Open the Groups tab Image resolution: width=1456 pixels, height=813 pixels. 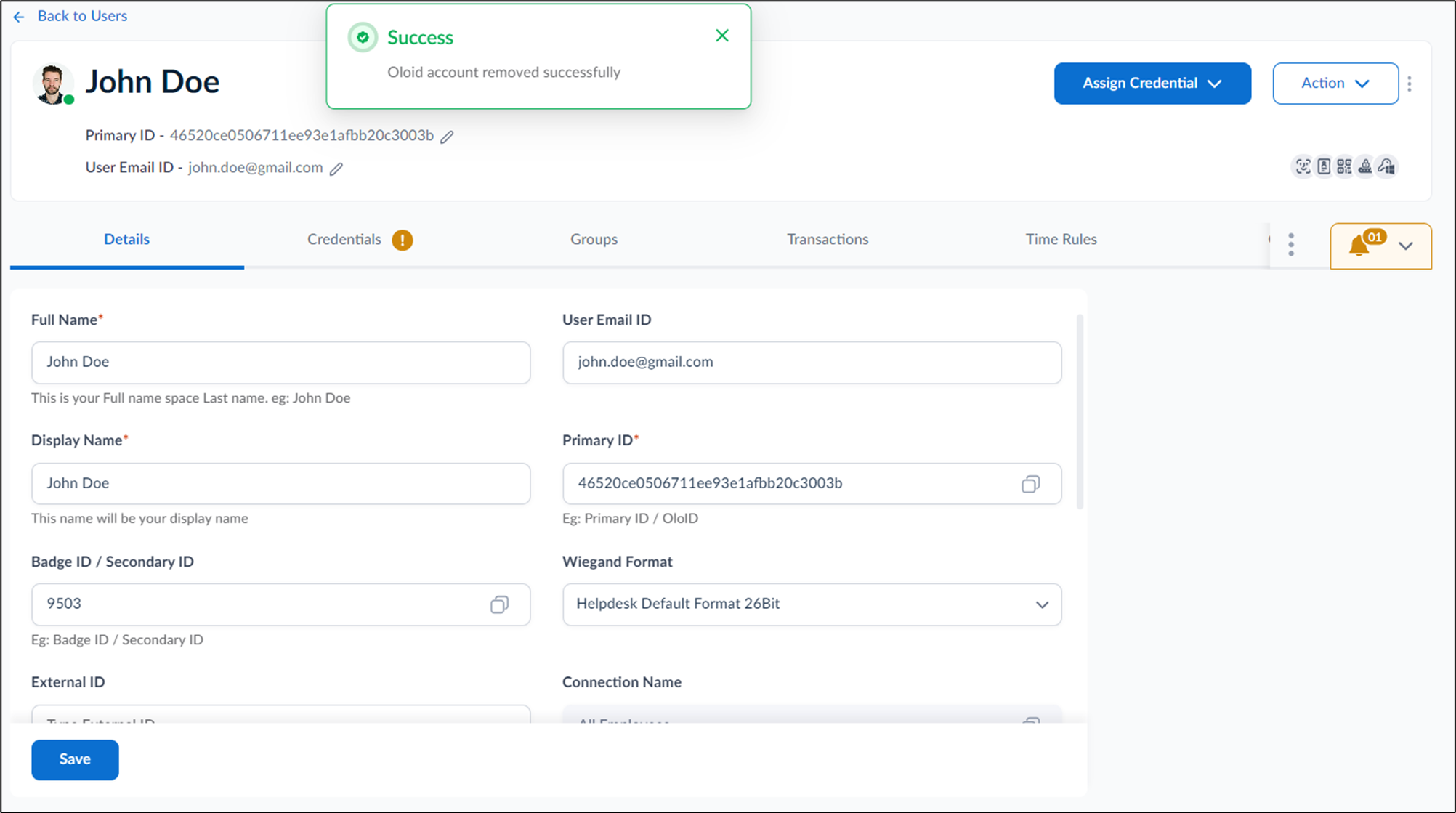[x=594, y=239]
